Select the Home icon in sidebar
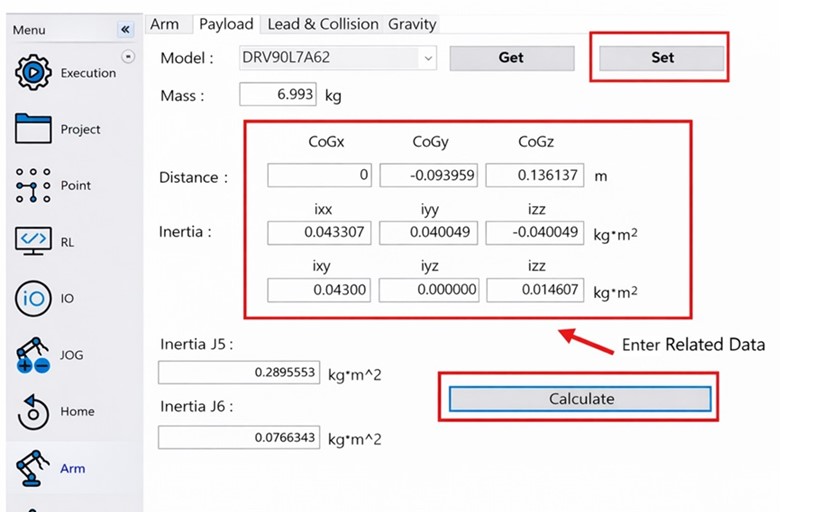Image resolution: width=830 pixels, height=512 pixels. pyautogui.click(x=33, y=411)
